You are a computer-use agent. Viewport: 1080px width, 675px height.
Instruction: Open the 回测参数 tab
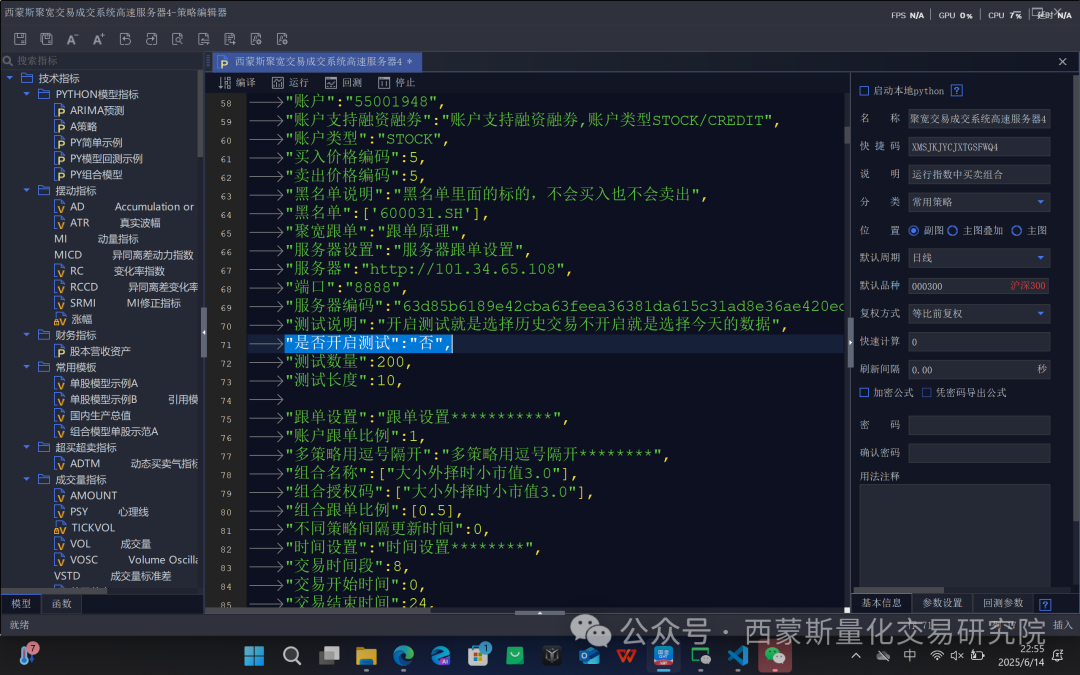tap(1003, 603)
